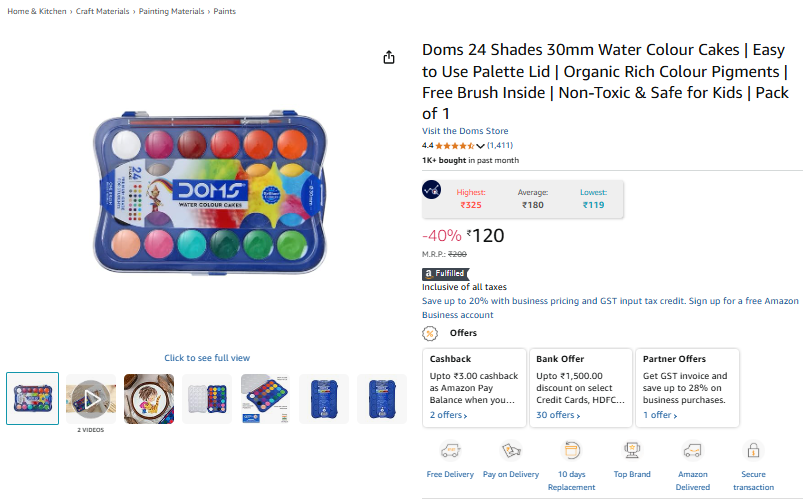
Task: Click the Pay on Delivery icon
Action: pyautogui.click(x=511, y=450)
